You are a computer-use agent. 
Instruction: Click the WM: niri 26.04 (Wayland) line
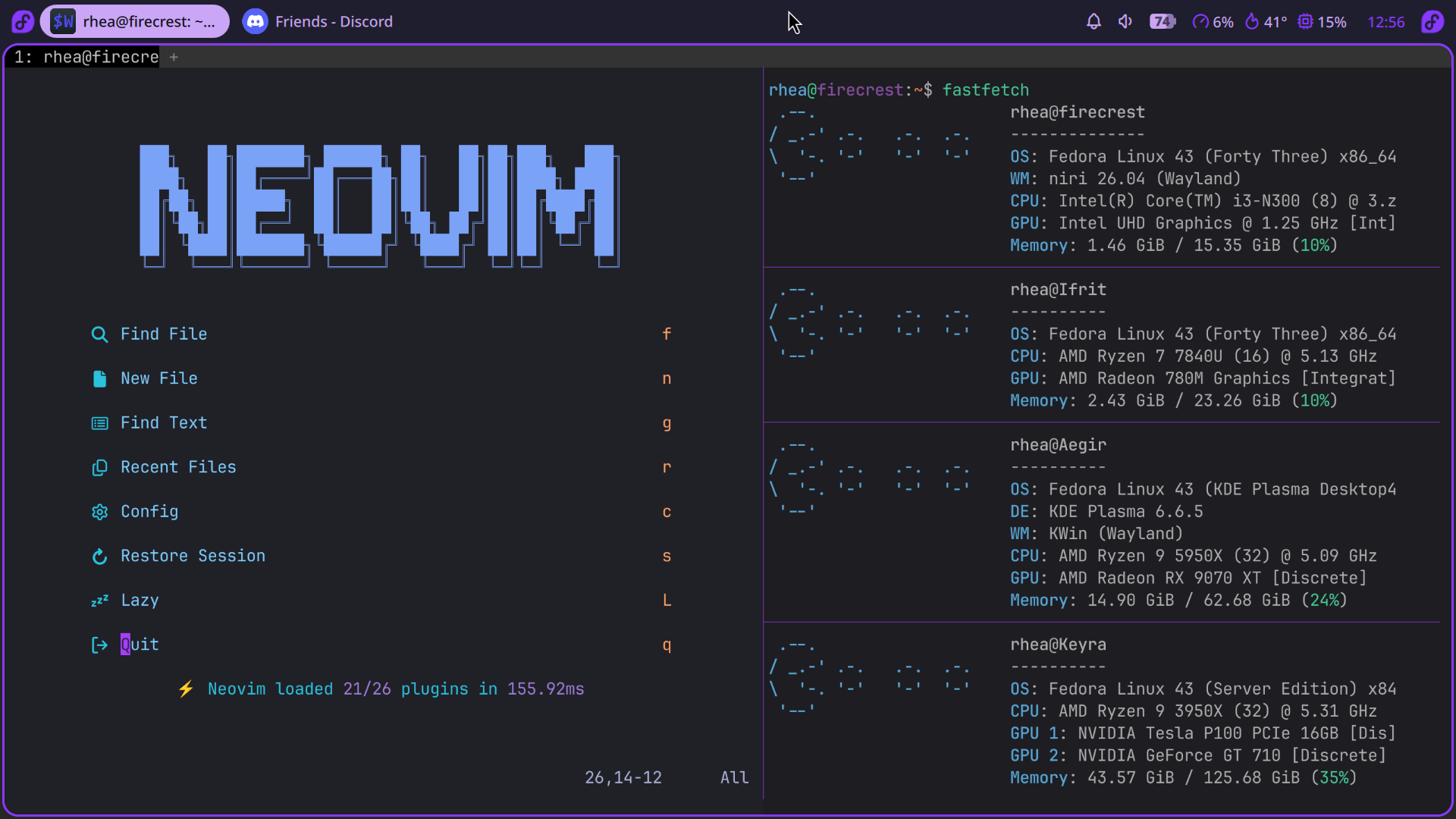click(x=1125, y=179)
